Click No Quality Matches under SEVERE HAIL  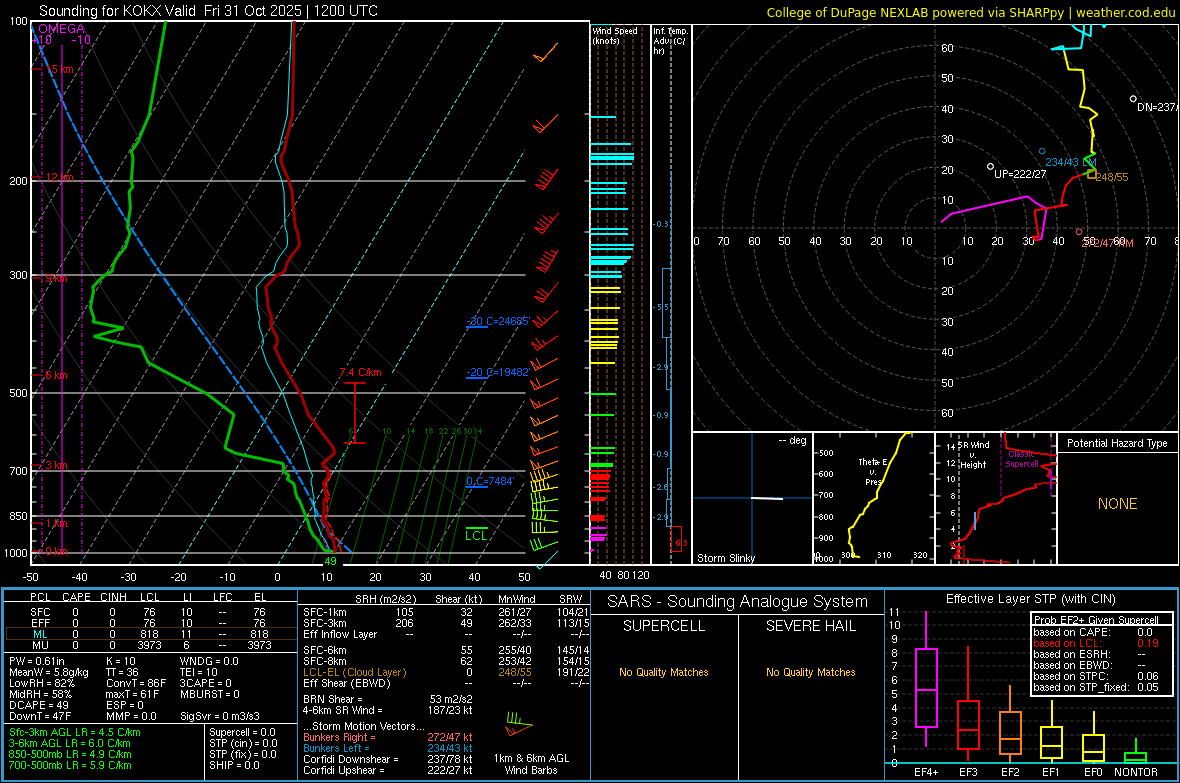click(810, 672)
